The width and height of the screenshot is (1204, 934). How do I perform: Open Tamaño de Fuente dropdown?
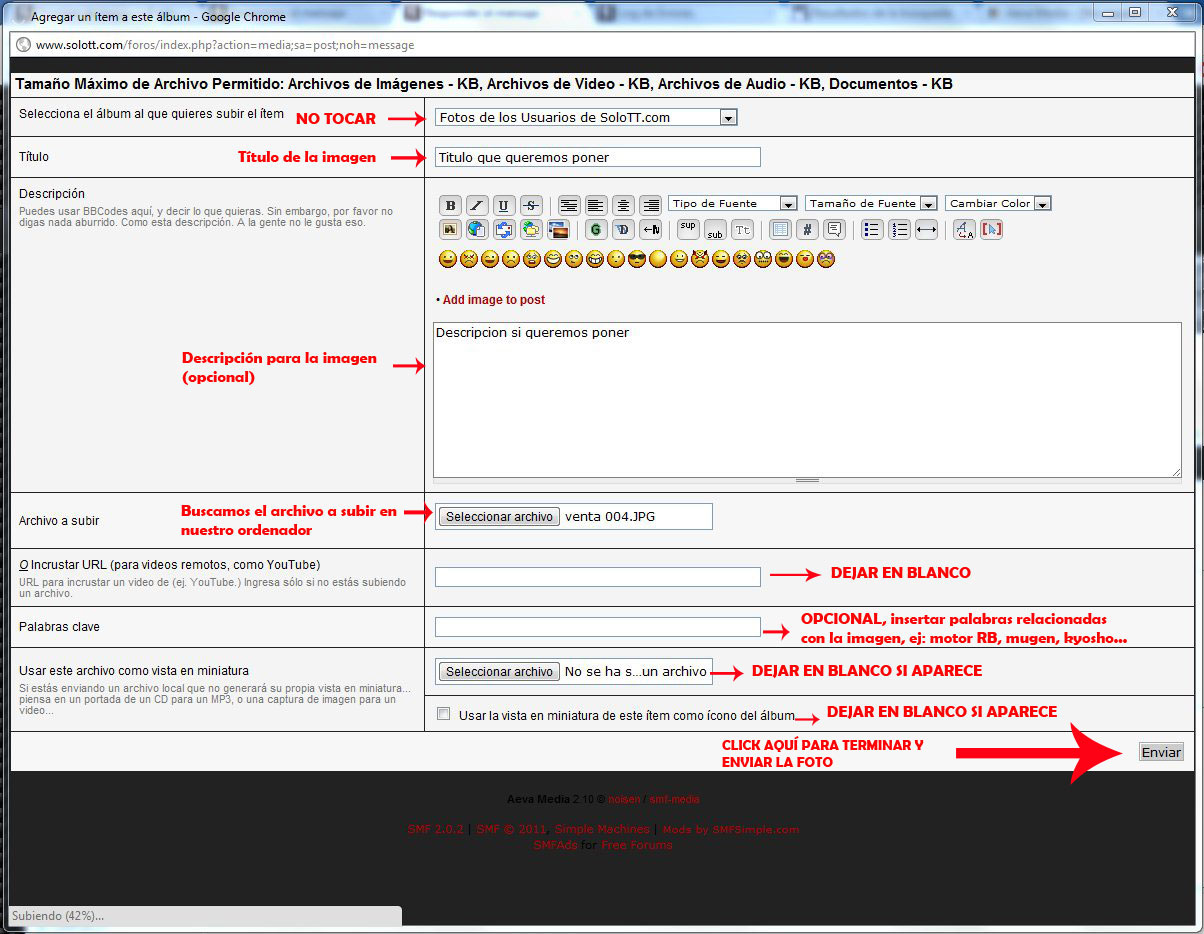click(871, 203)
